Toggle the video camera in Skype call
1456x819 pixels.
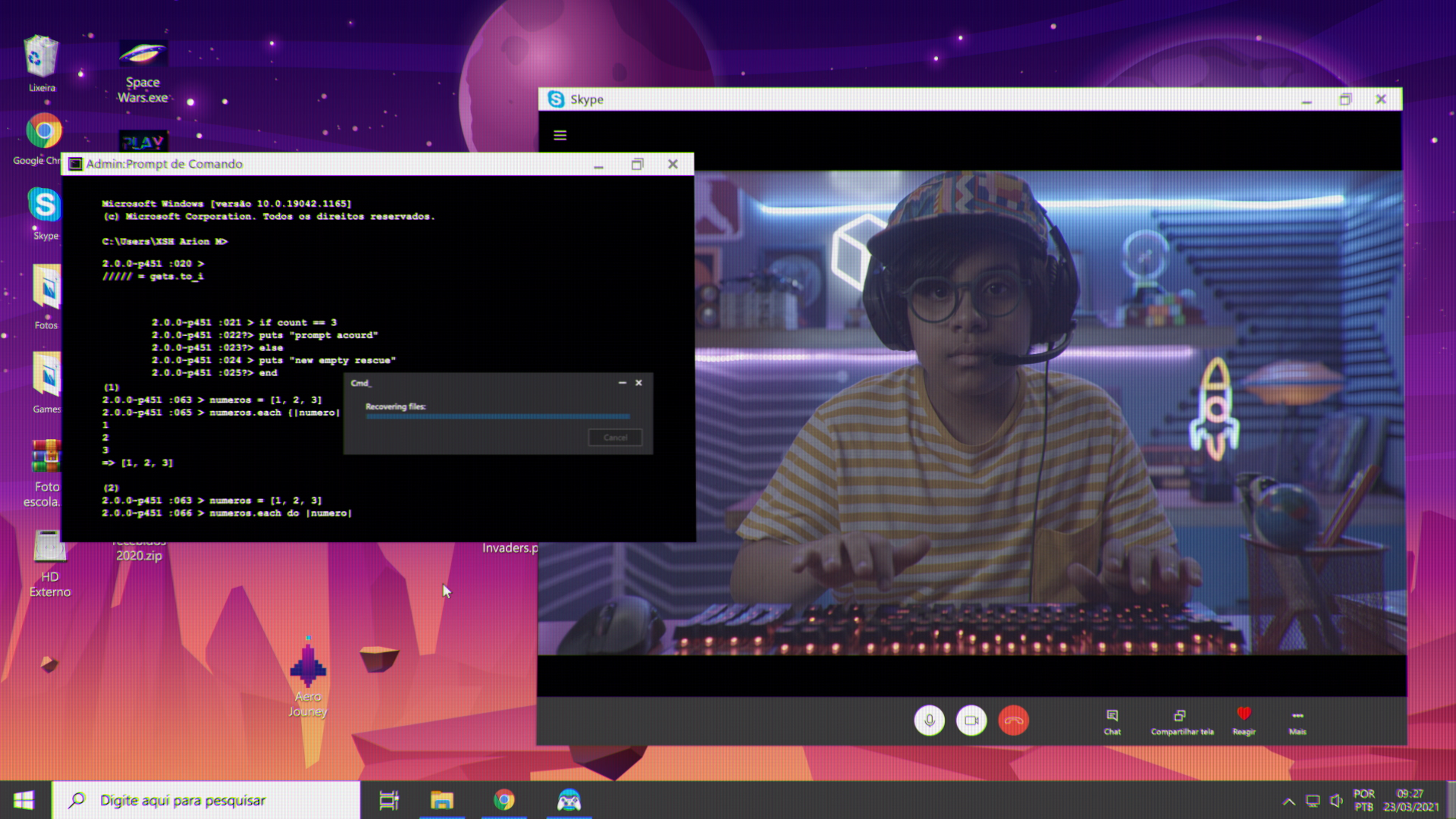click(971, 720)
